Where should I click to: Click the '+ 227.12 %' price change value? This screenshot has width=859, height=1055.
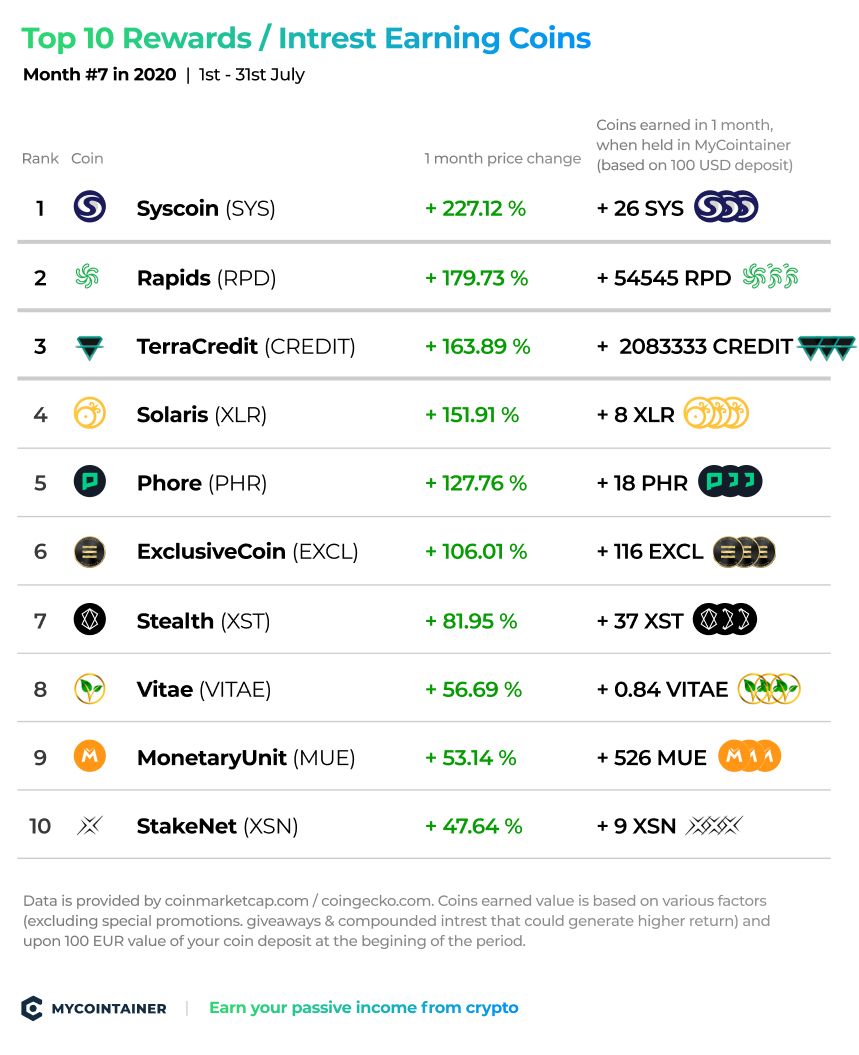click(476, 209)
